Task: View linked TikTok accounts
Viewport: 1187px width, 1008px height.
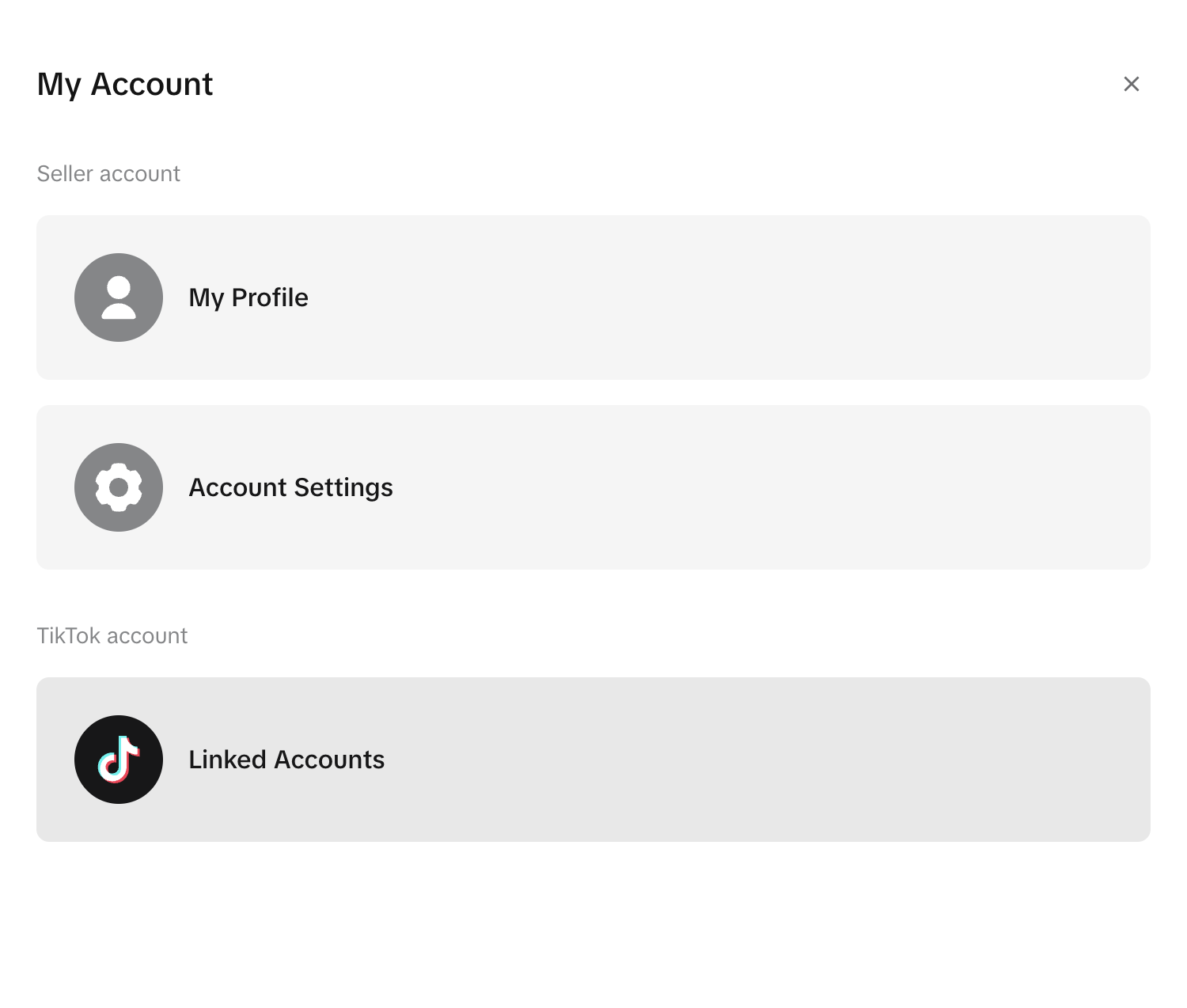Action: pos(593,760)
